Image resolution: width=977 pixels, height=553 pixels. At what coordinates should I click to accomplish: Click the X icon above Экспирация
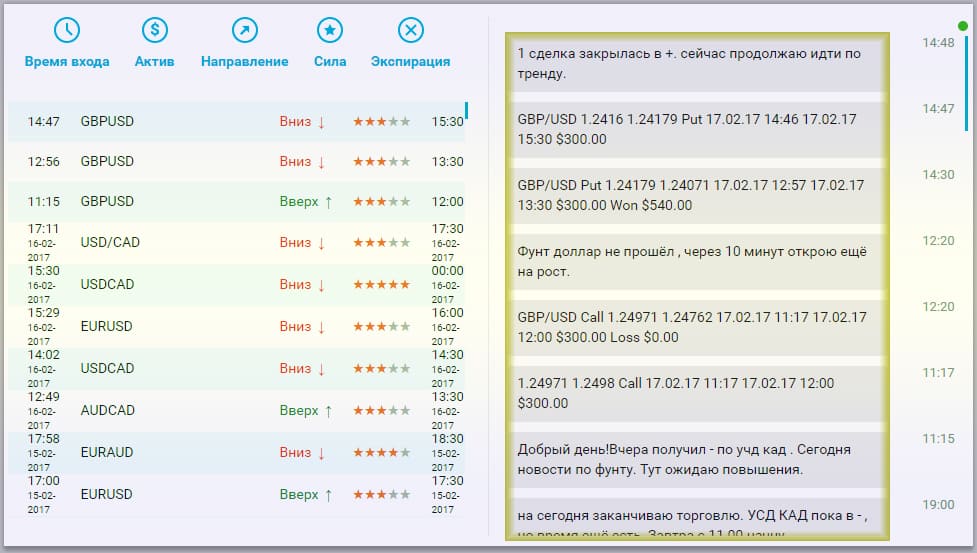410,30
